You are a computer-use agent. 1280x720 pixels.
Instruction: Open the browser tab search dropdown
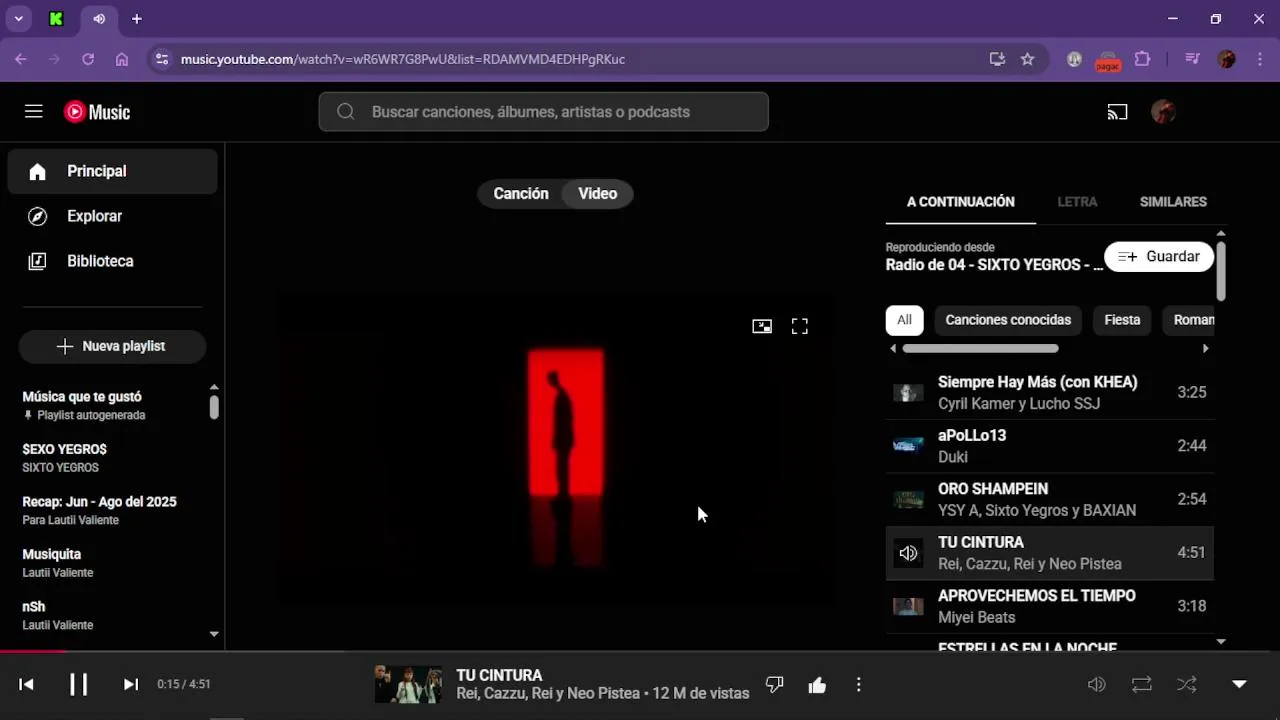[x=18, y=19]
